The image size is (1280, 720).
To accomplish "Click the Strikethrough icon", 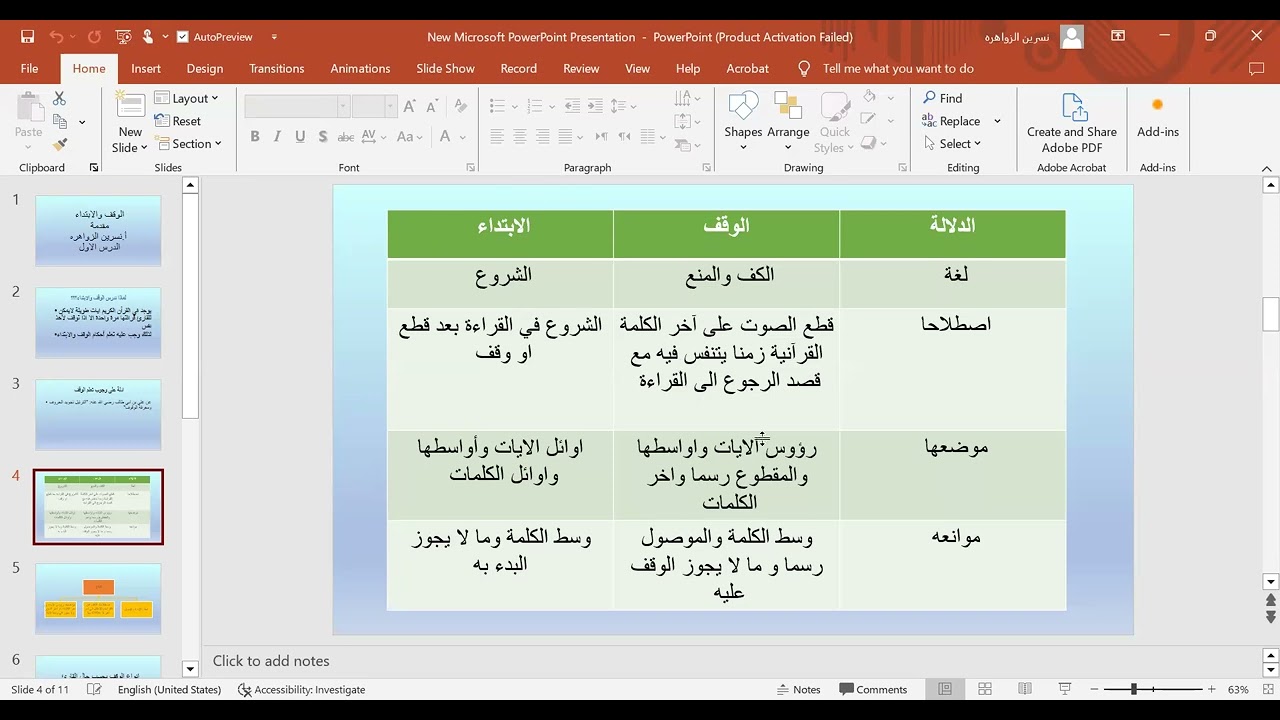I will point(346,137).
